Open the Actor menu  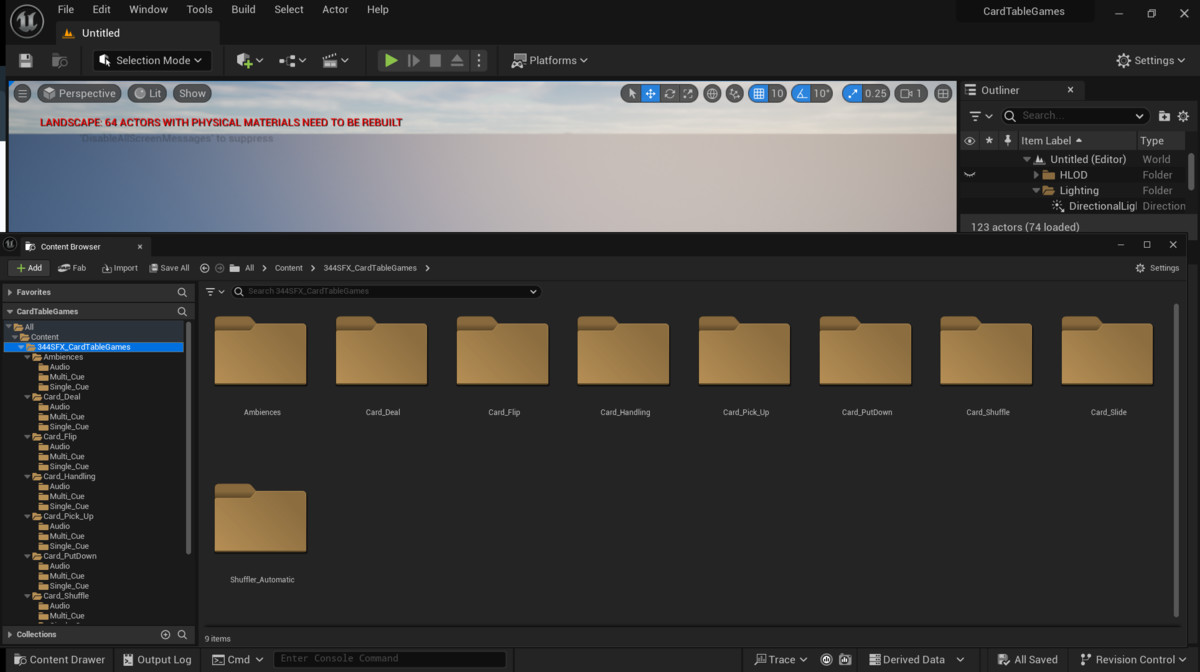coord(335,10)
